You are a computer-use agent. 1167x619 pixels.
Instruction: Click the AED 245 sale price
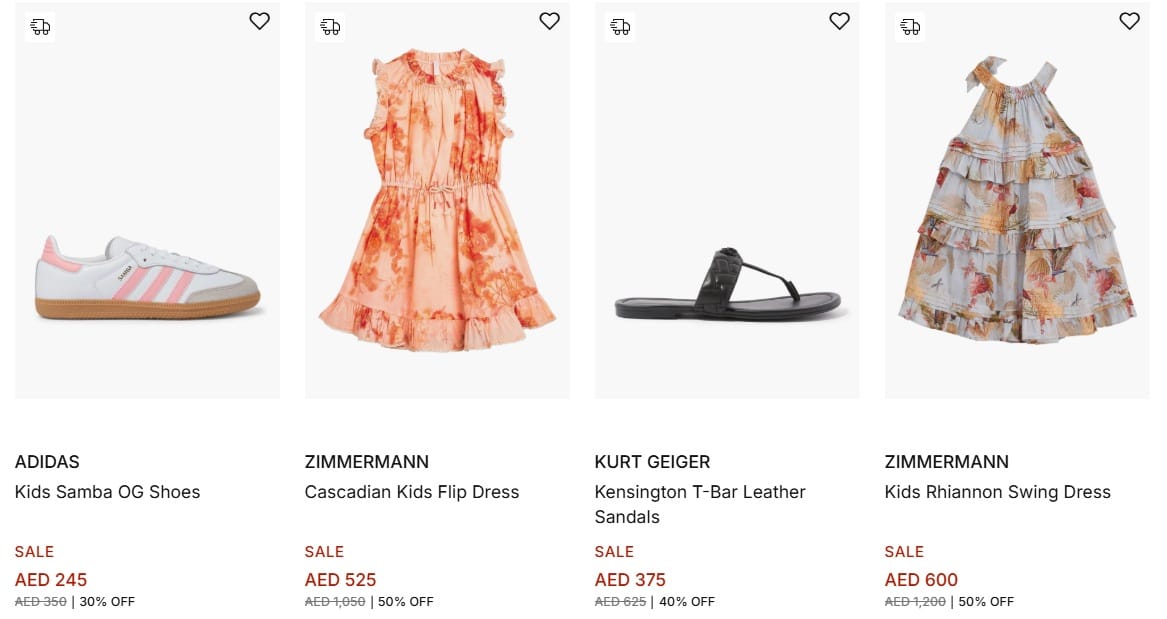coord(51,580)
